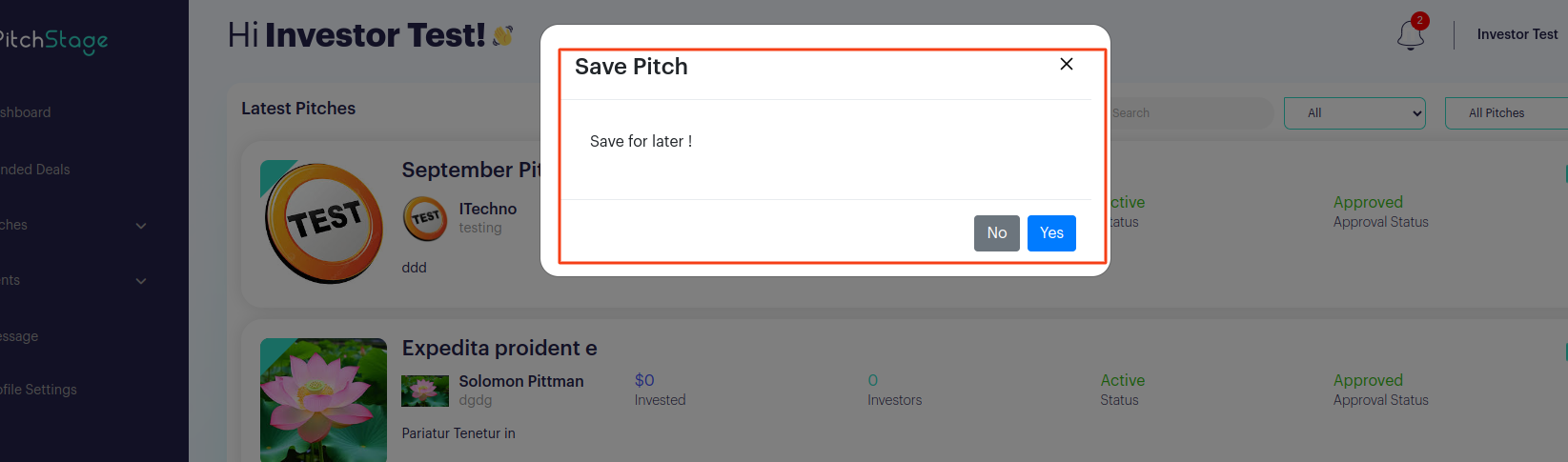Open the All Pitches dropdown
The height and width of the screenshot is (462, 1568).
click(1506, 113)
